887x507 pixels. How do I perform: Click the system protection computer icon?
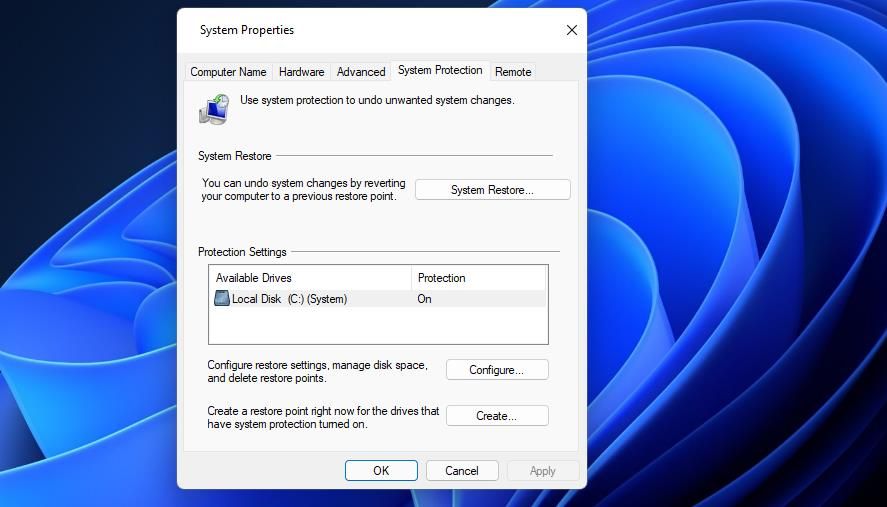point(214,109)
